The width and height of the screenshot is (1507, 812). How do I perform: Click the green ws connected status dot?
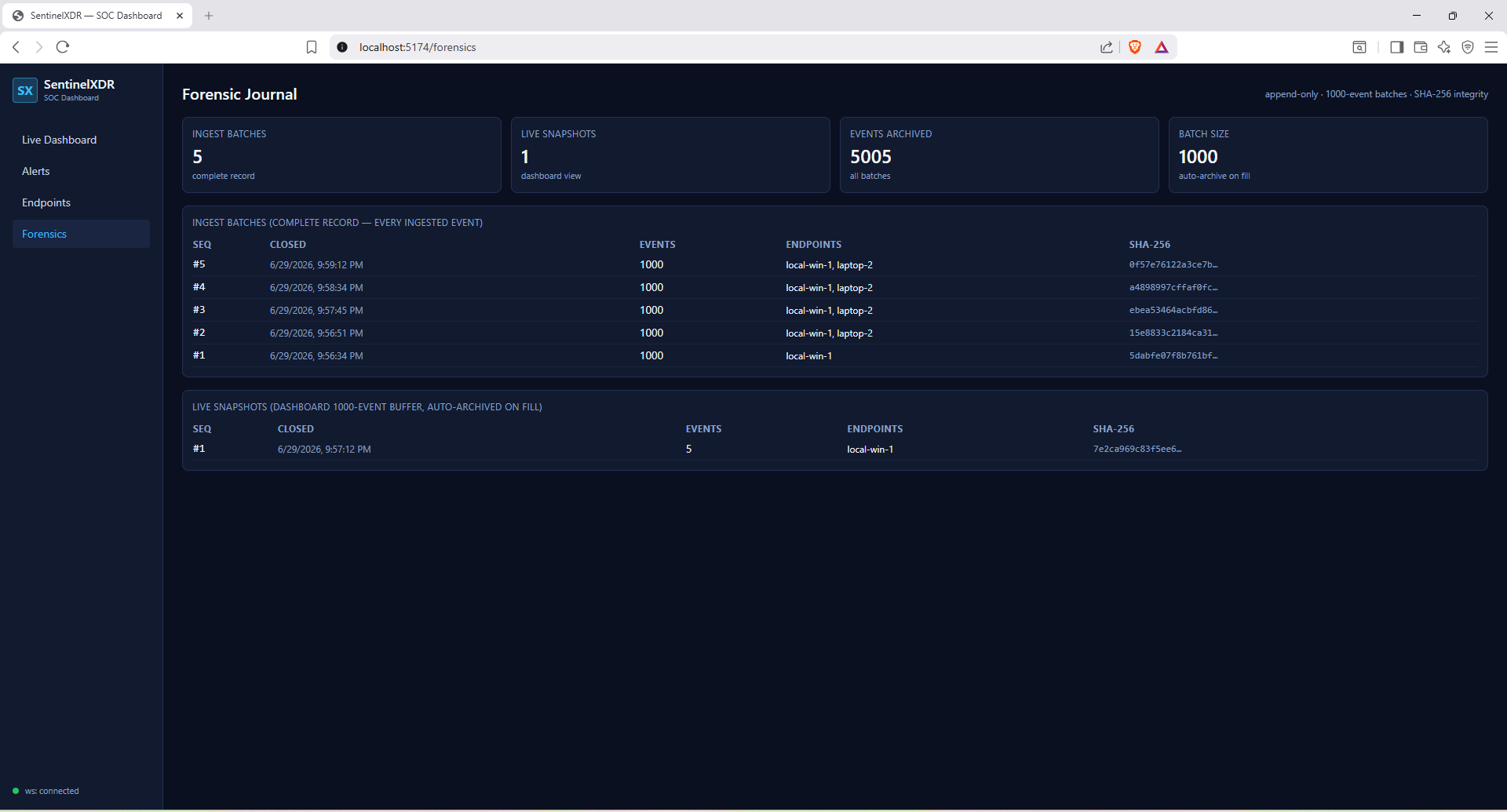16,791
